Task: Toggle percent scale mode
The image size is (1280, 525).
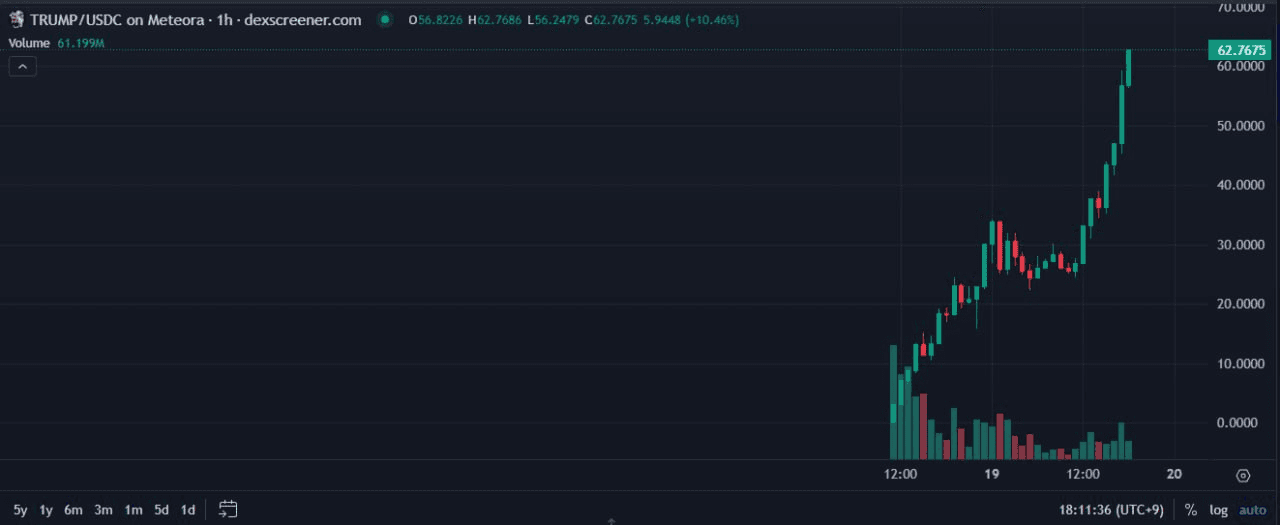Action: pyautogui.click(x=1190, y=510)
